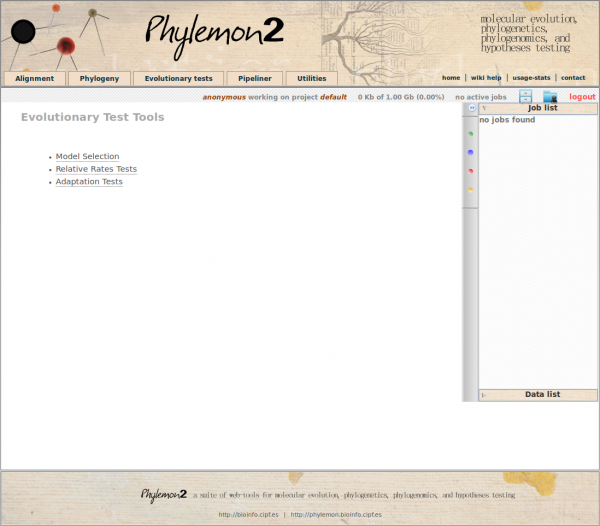
Task: Click the blue status dot
Action: (471, 152)
